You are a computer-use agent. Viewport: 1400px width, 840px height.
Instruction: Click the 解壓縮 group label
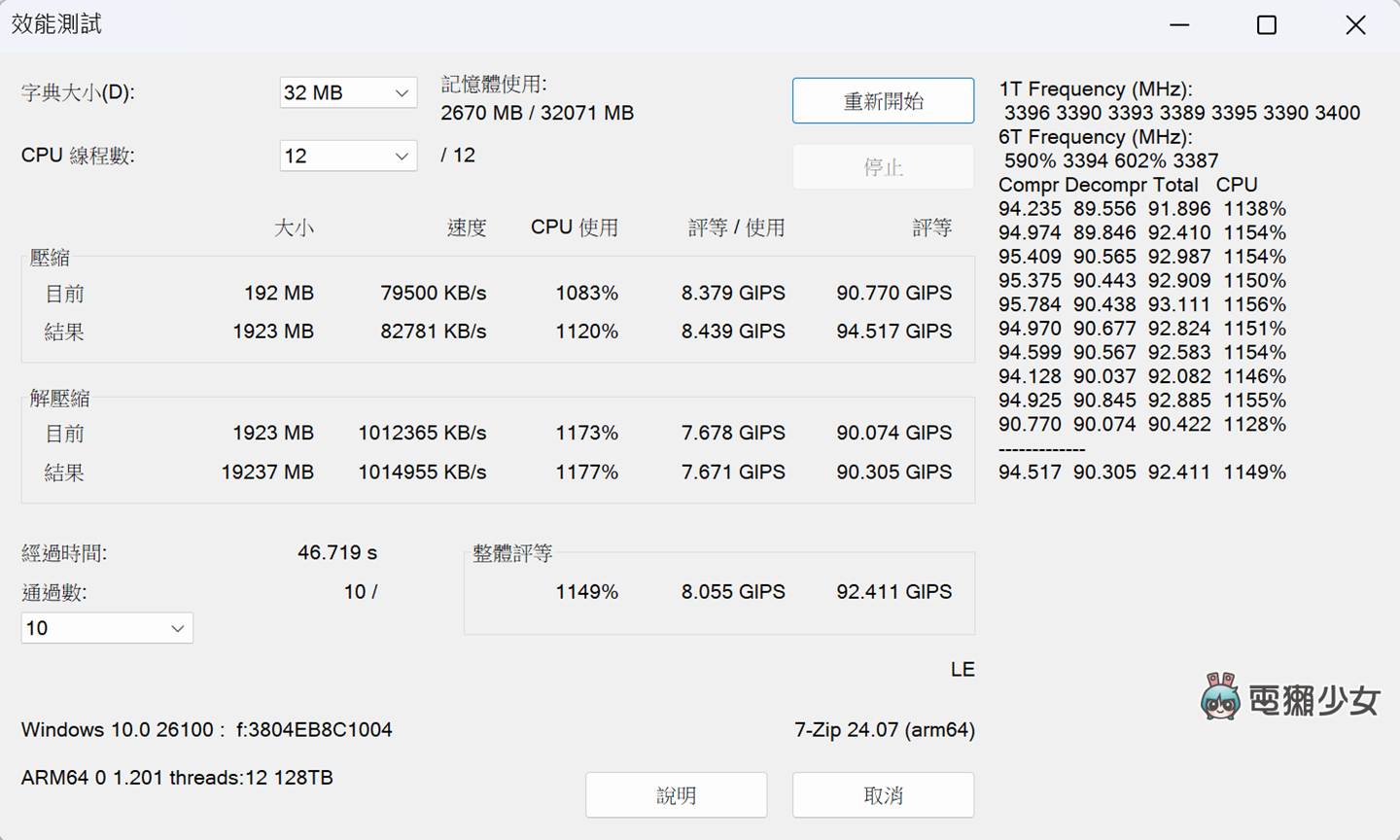59,398
